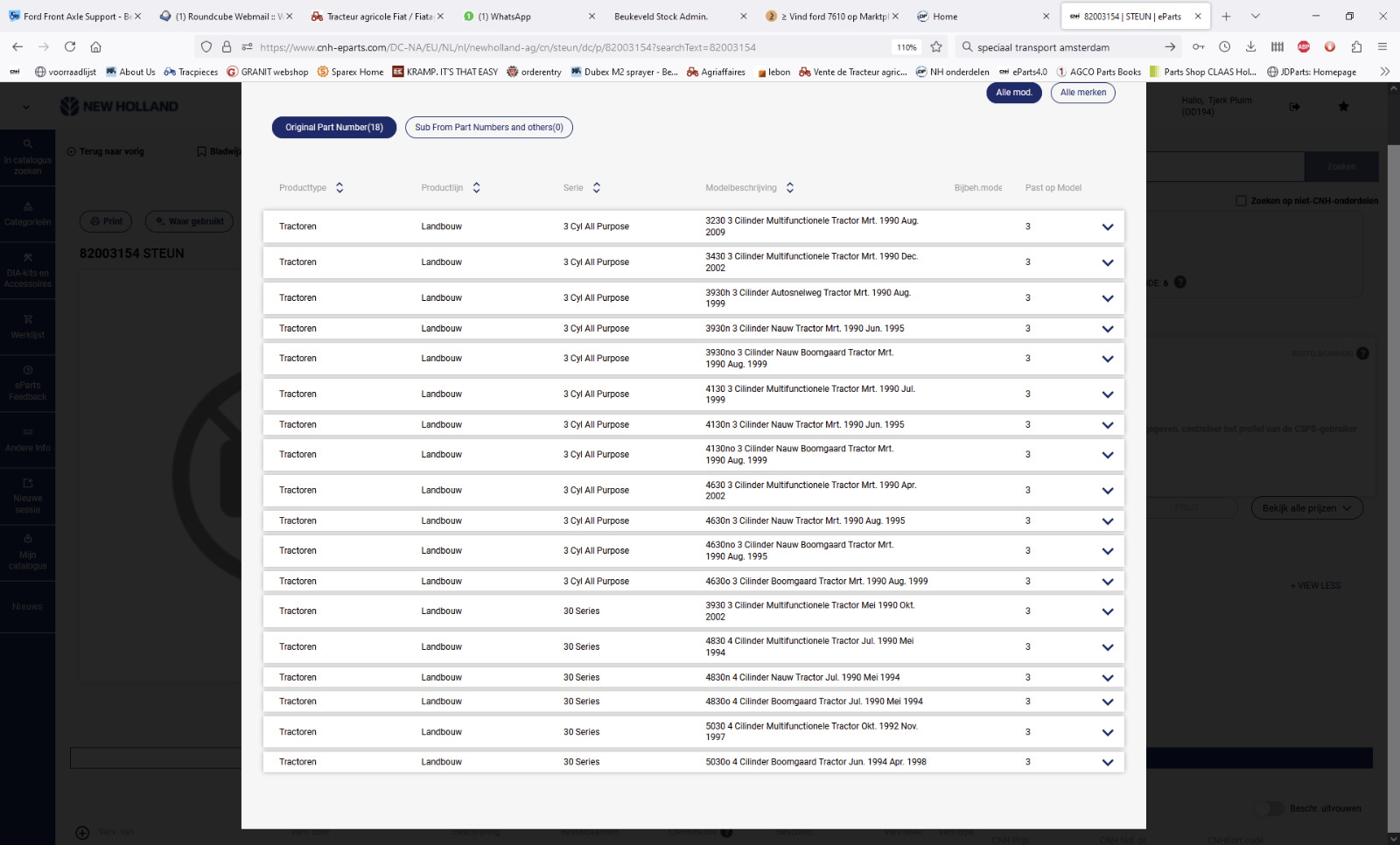The width and height of the screenshot is (1400, 845).
Task: Toggle the 'Beschr. uitvouwen' switch
Action: point(1269,808)
